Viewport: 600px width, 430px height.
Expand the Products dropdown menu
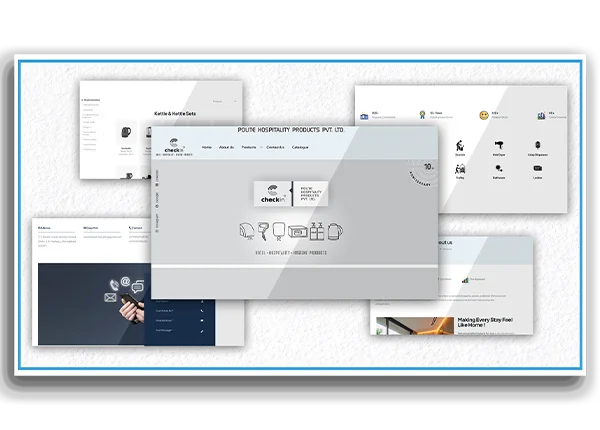pyautogui.click(x=248, y=147)
